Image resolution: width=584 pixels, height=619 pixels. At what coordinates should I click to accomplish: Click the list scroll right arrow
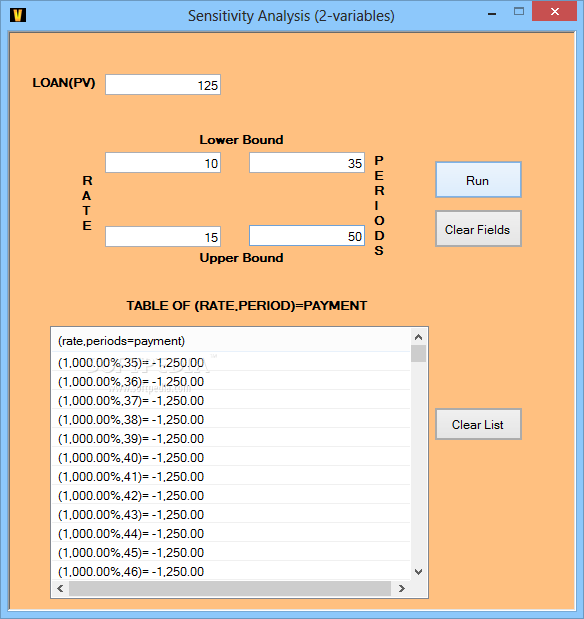point(402,589)
